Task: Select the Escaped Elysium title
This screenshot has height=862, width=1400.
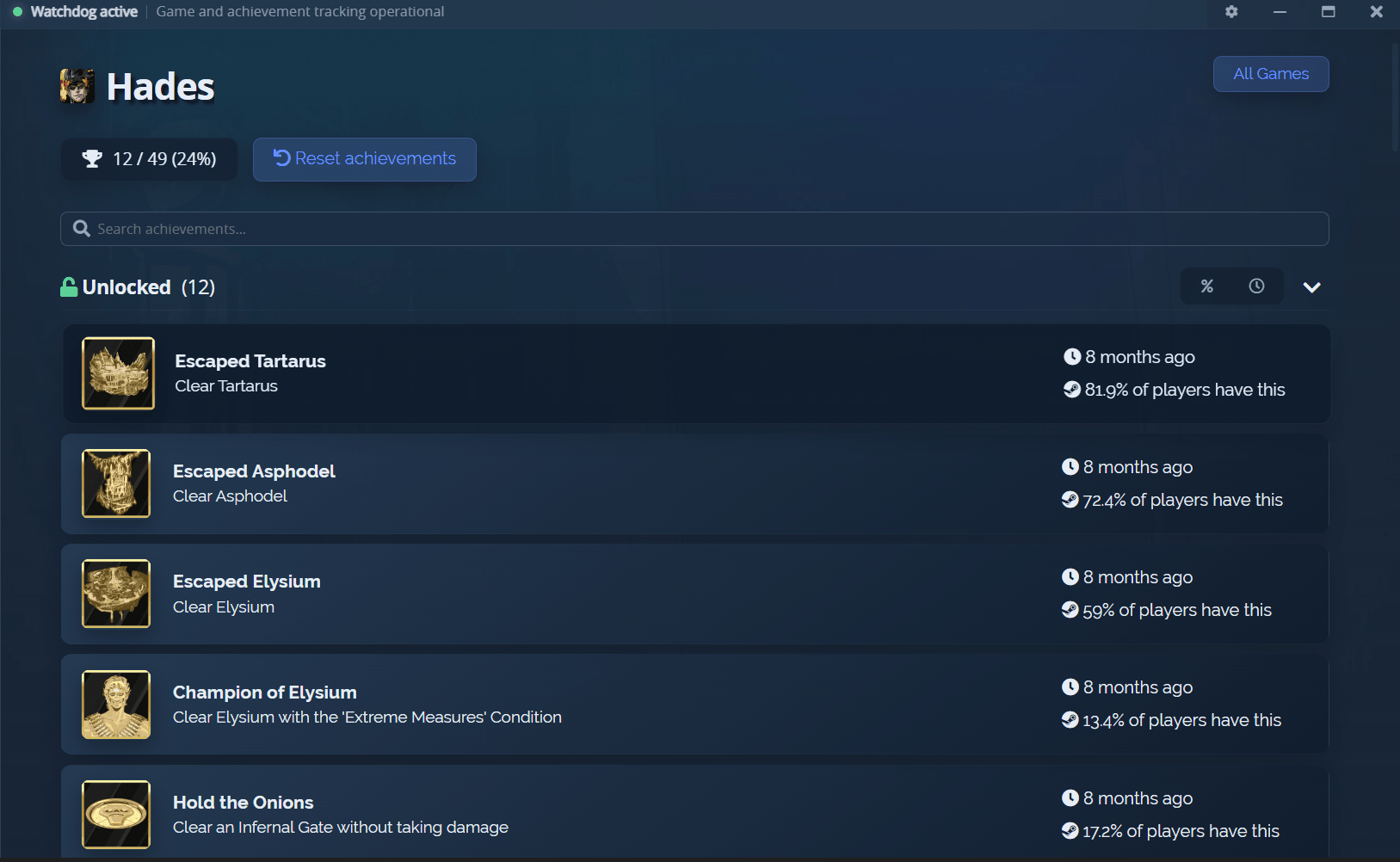Action: point(247,582)
